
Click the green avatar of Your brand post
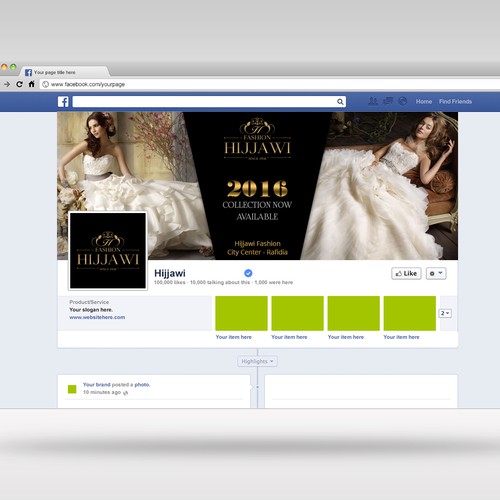72,389
